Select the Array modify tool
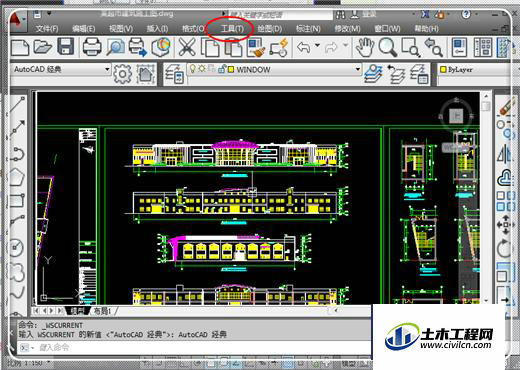520x370 pixels. click(x=504, y=201)
